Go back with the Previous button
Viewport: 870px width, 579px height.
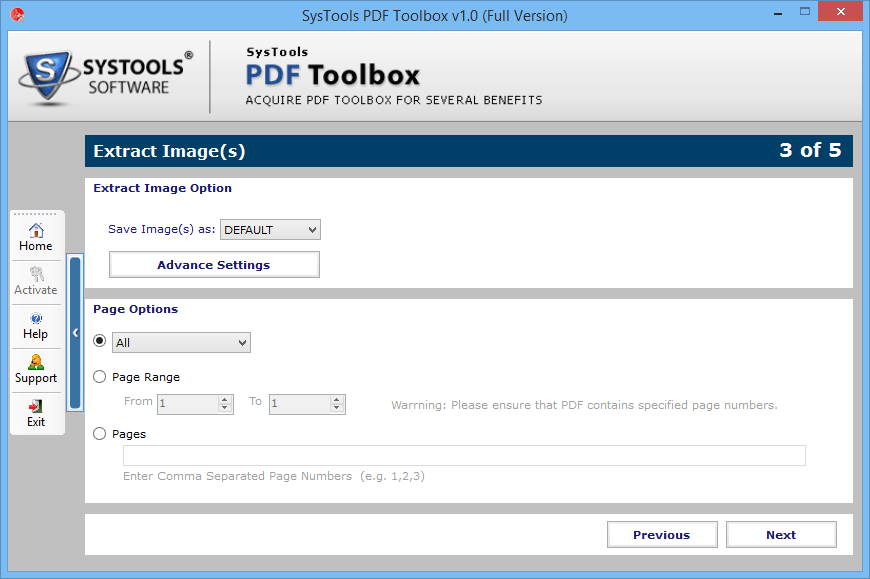coord(662,535)
